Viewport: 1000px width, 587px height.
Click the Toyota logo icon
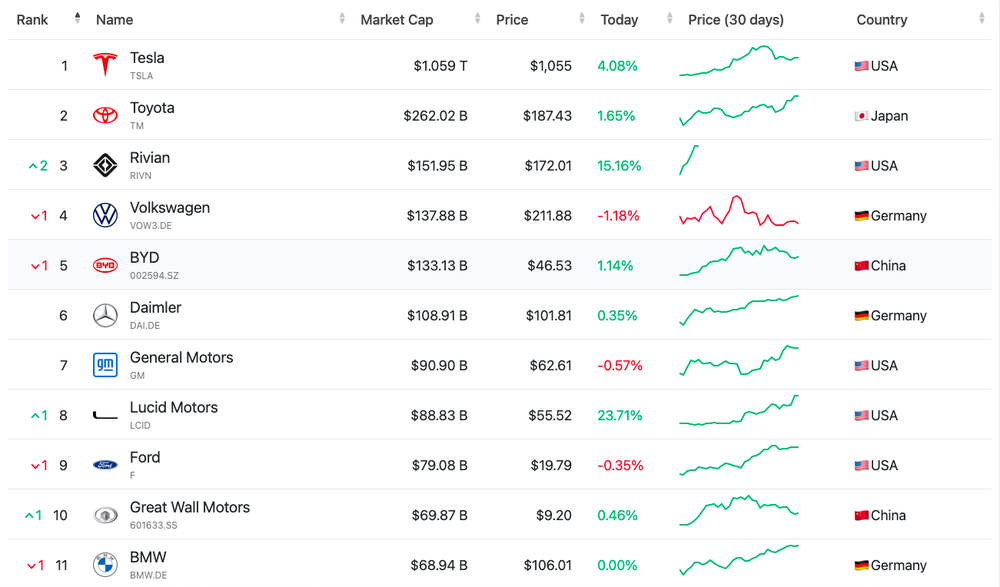coord(105,115)
